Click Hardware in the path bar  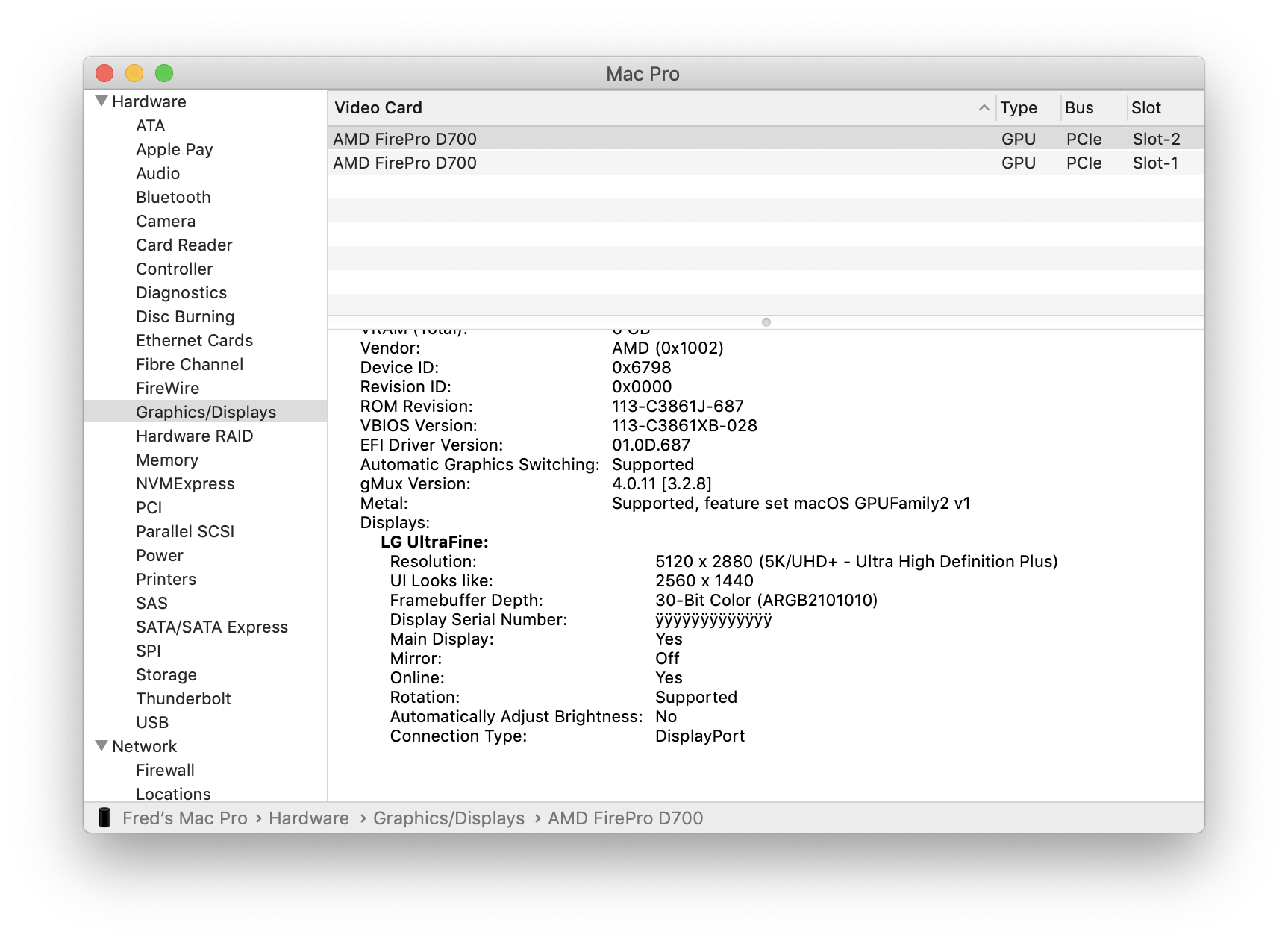pyautogui.click(x=309, y=818)
